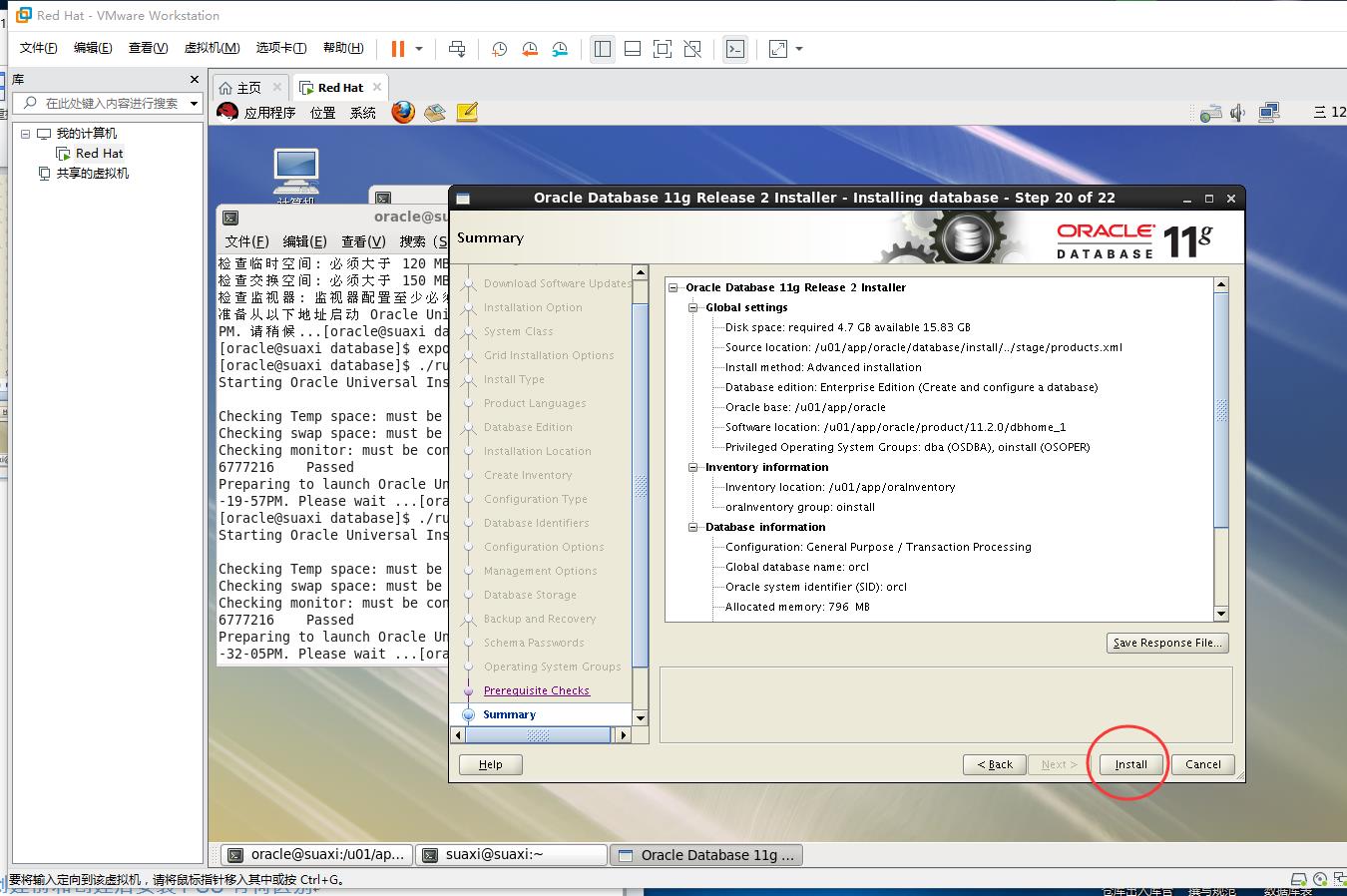Click the network connection icon in panel
The image size is (1347, 896).
[x=1269, y=113]
